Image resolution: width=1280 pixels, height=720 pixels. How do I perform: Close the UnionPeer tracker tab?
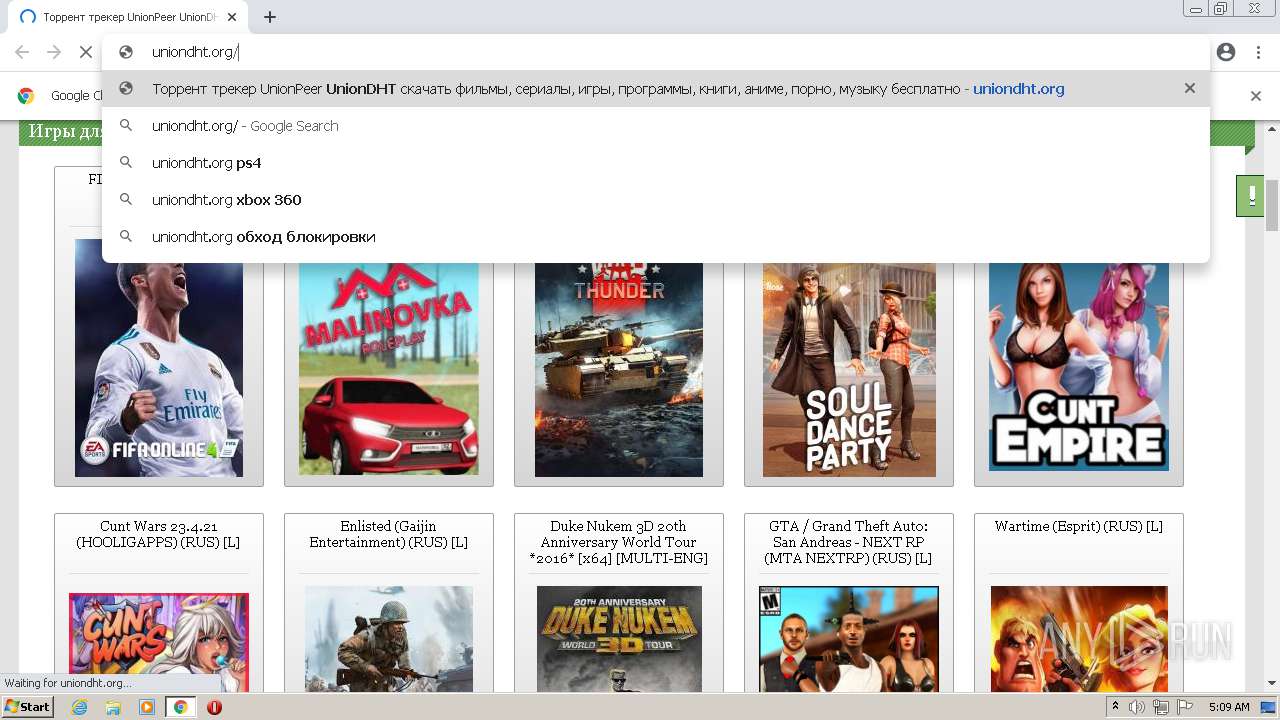point(232,17)
